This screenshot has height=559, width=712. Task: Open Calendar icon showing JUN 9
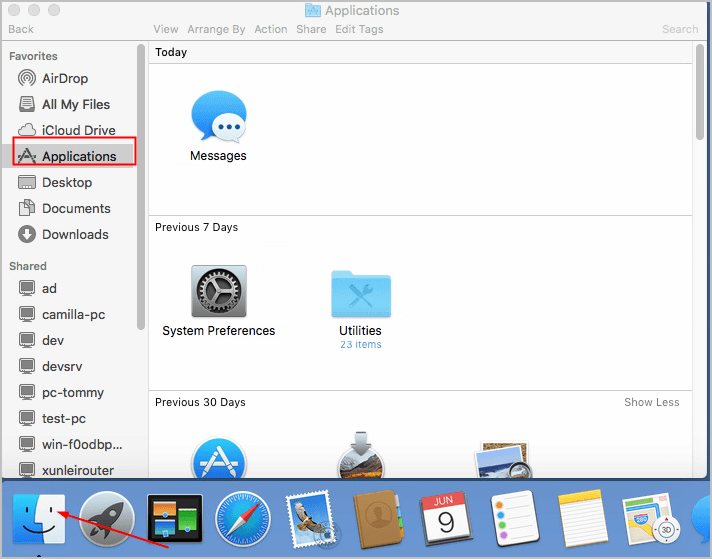[446, 519]
